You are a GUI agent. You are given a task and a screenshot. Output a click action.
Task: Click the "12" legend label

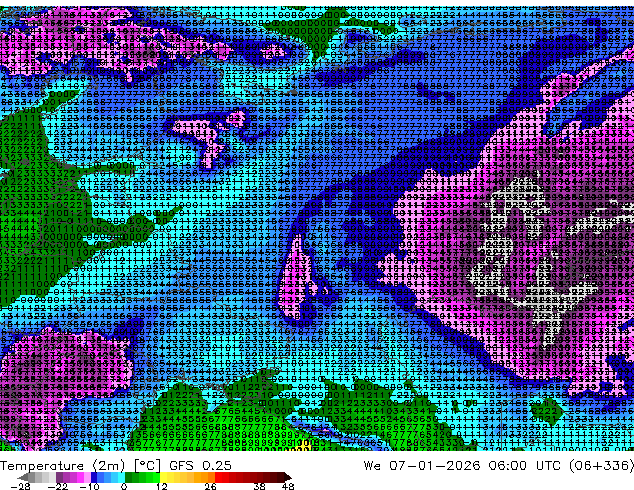(162, 486)
